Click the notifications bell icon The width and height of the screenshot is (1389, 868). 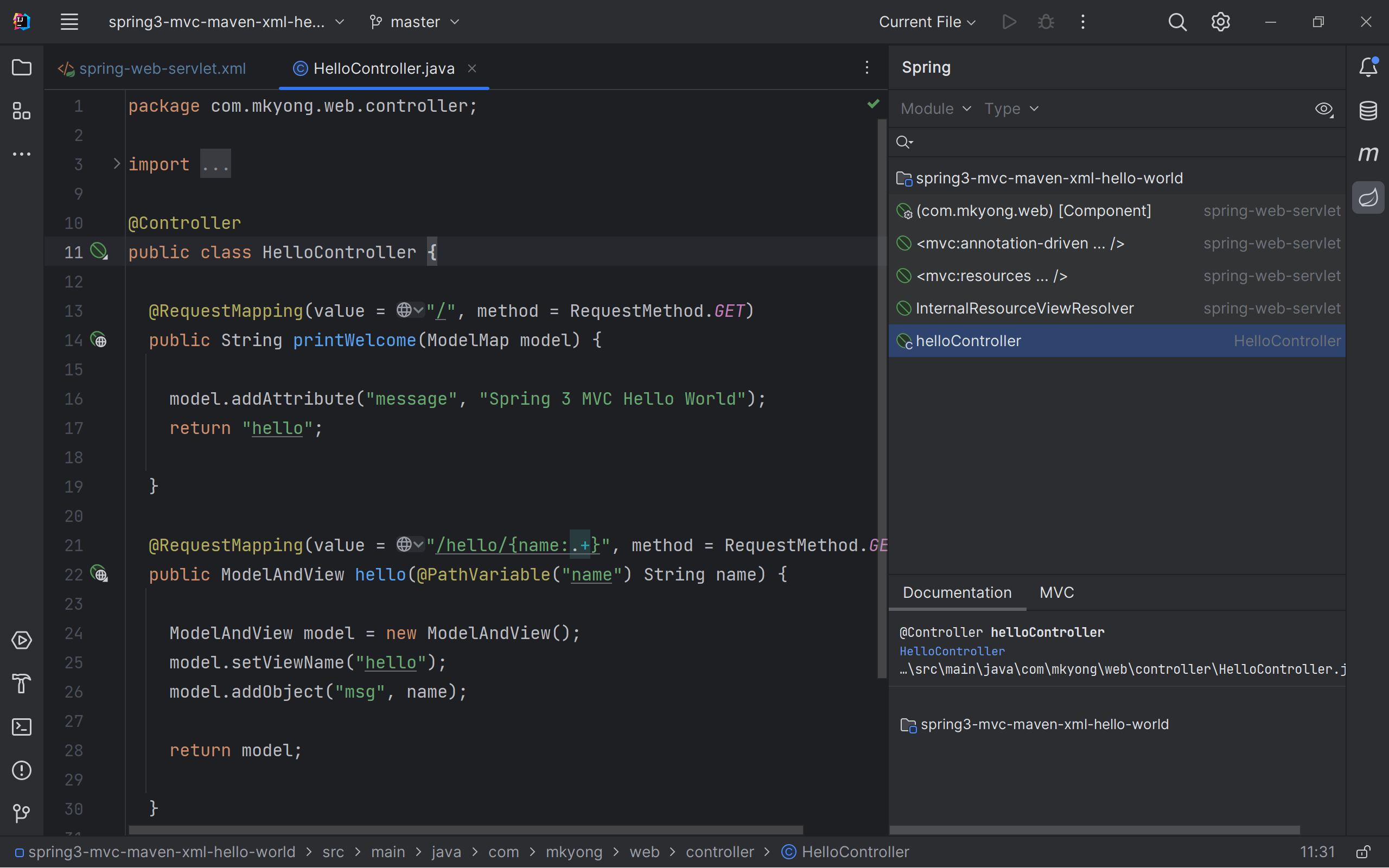1368,66
